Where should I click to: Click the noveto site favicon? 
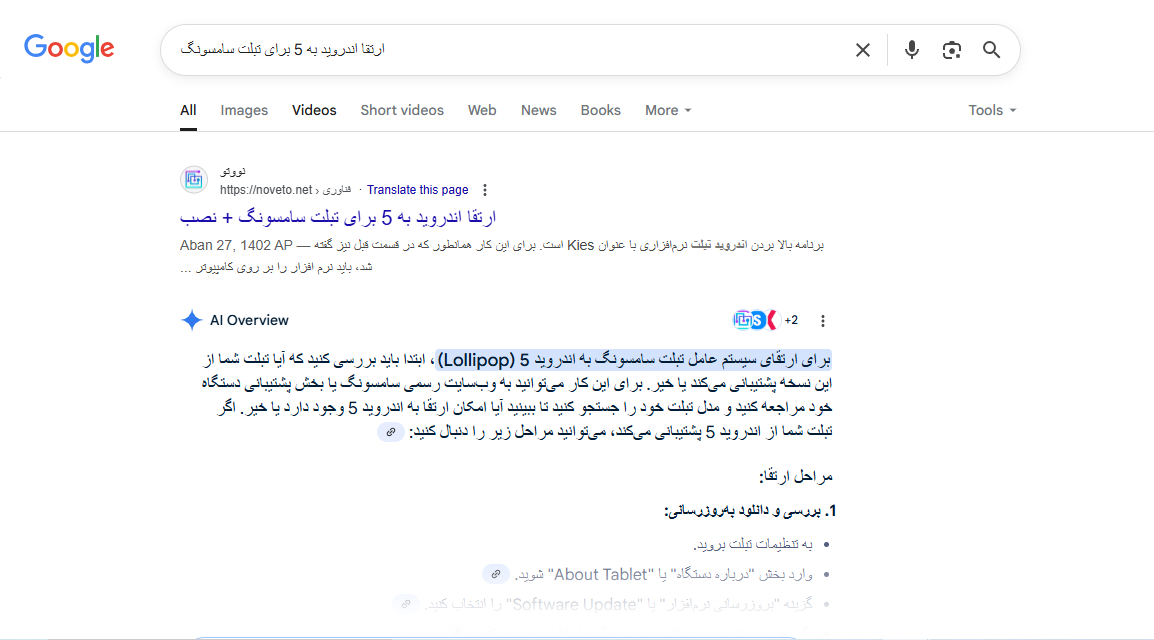tap(194, 179)
